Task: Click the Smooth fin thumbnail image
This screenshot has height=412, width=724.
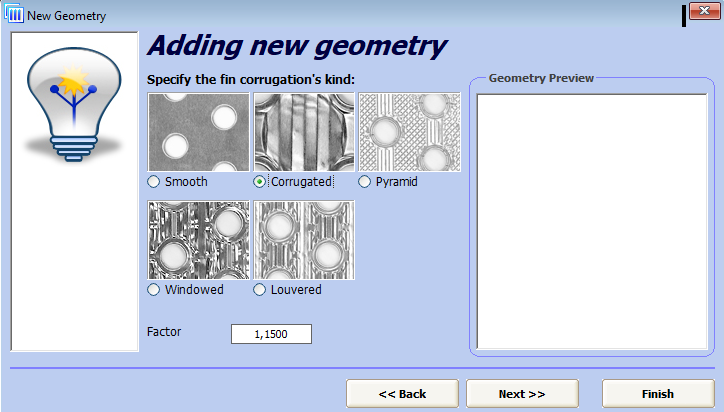Action: [x=199, y=132]
